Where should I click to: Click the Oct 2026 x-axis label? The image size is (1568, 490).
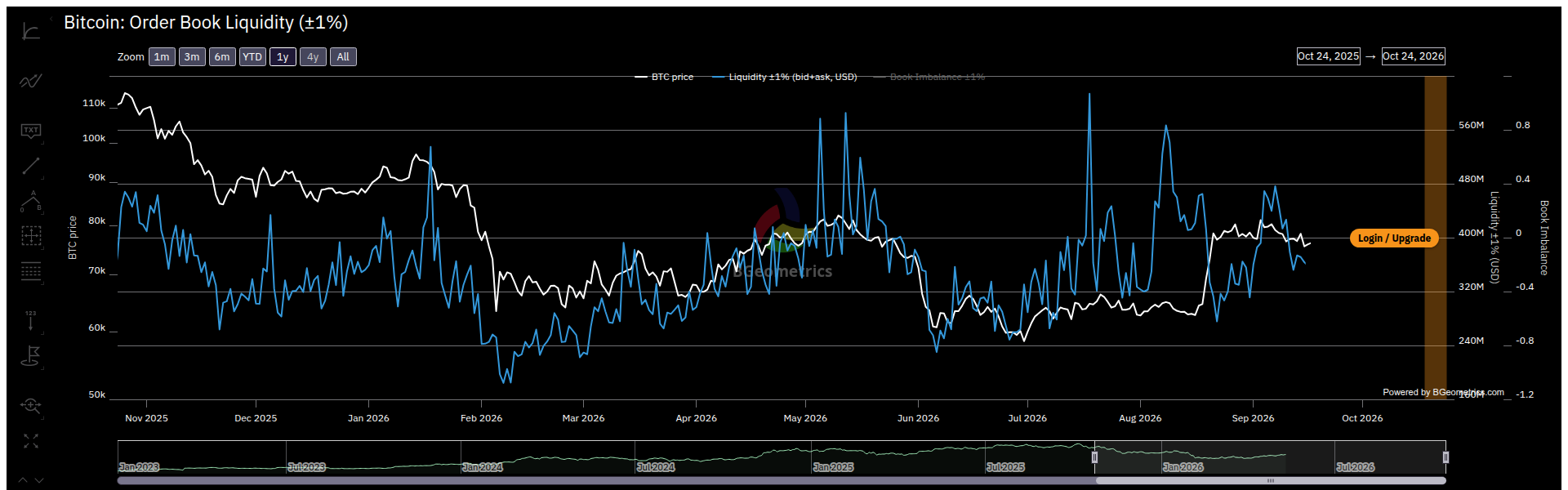click(1362, 418)
